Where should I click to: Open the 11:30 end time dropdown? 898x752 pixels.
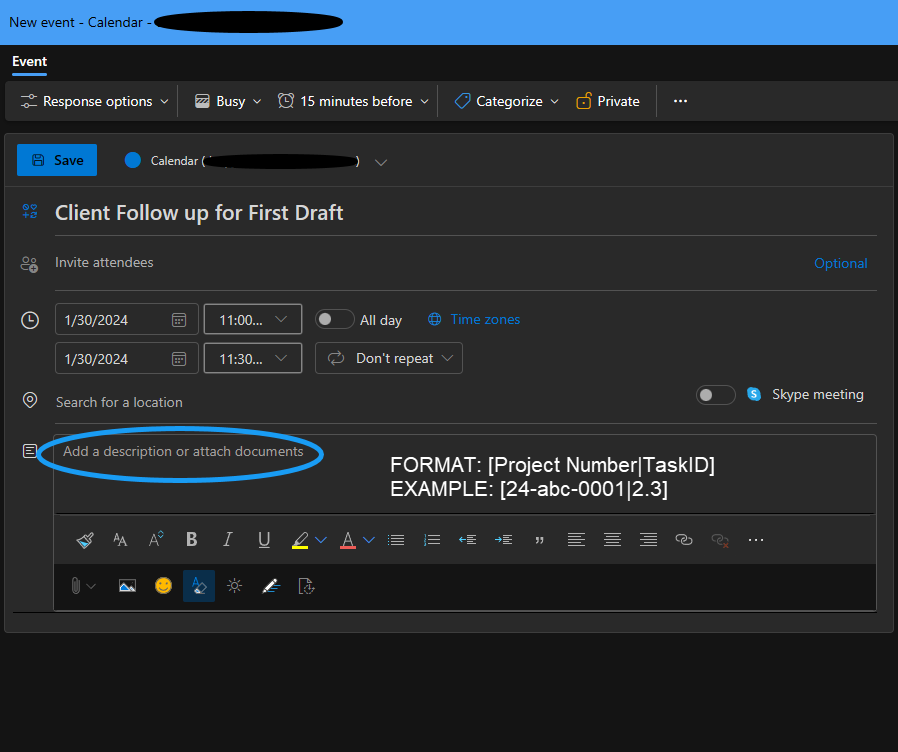pos(253,358)
